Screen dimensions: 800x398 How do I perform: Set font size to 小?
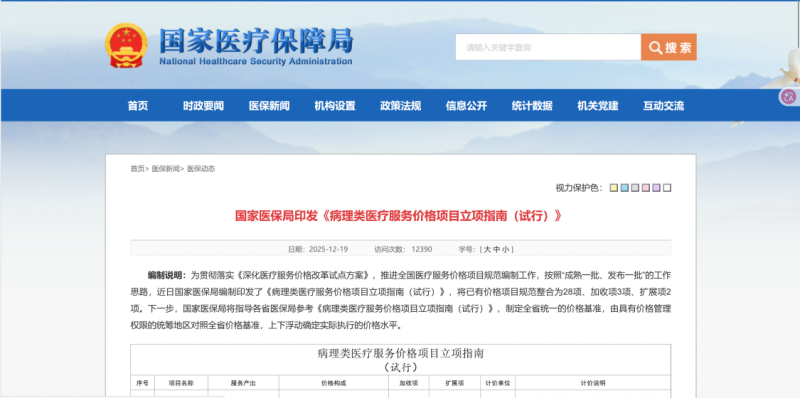(x=505, y=250)
